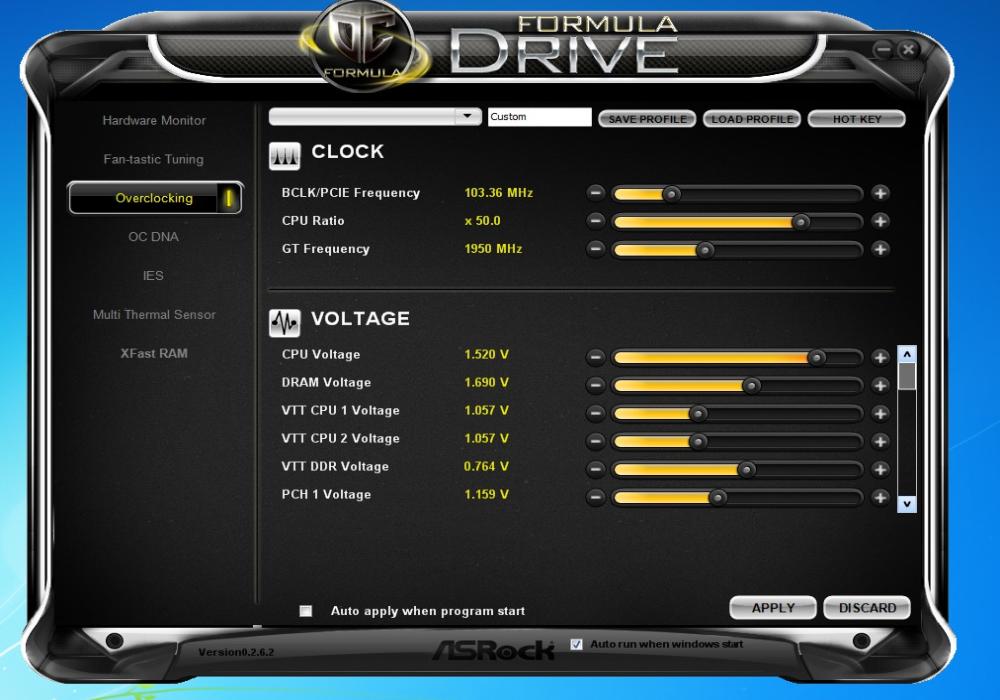Raise VTT CPU 2 Voltage plus icon
This screenshot has width=1000, height=700.
[x=880, y=441]
